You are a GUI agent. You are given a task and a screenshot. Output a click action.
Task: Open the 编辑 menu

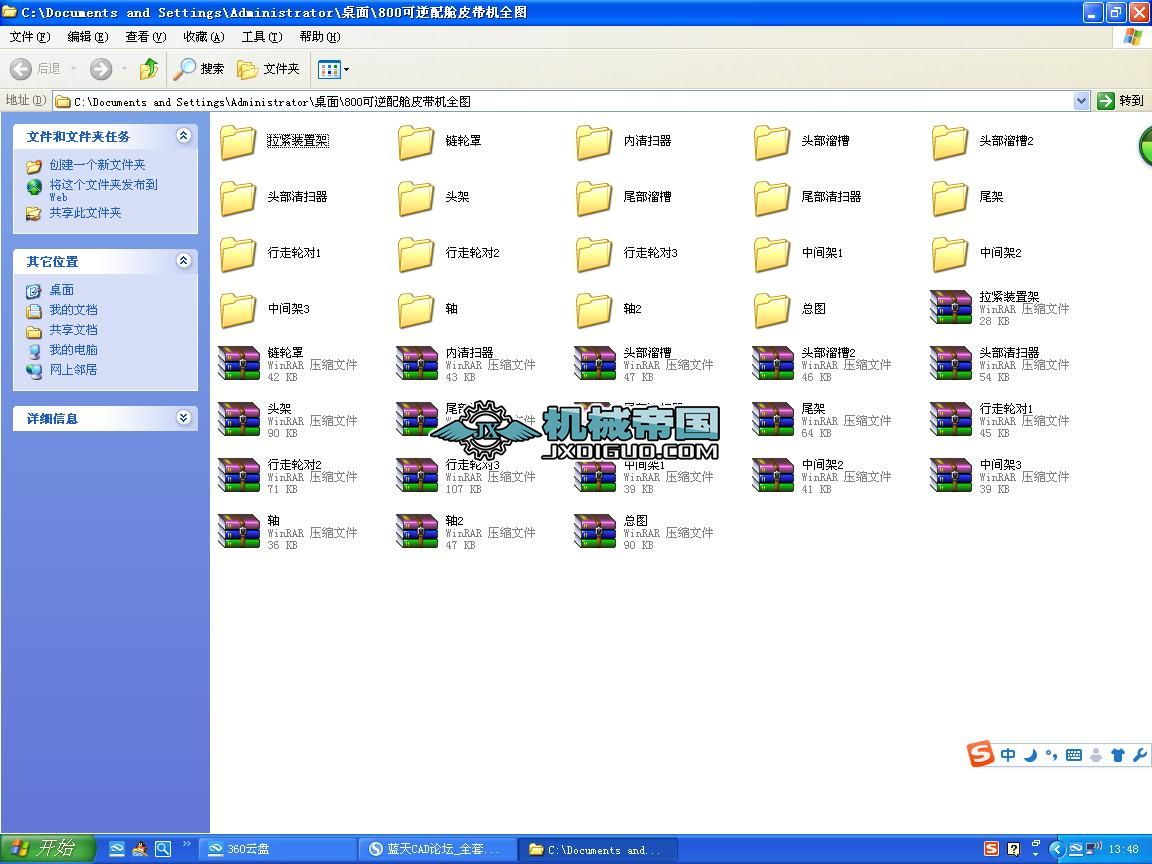pos(87,37)
